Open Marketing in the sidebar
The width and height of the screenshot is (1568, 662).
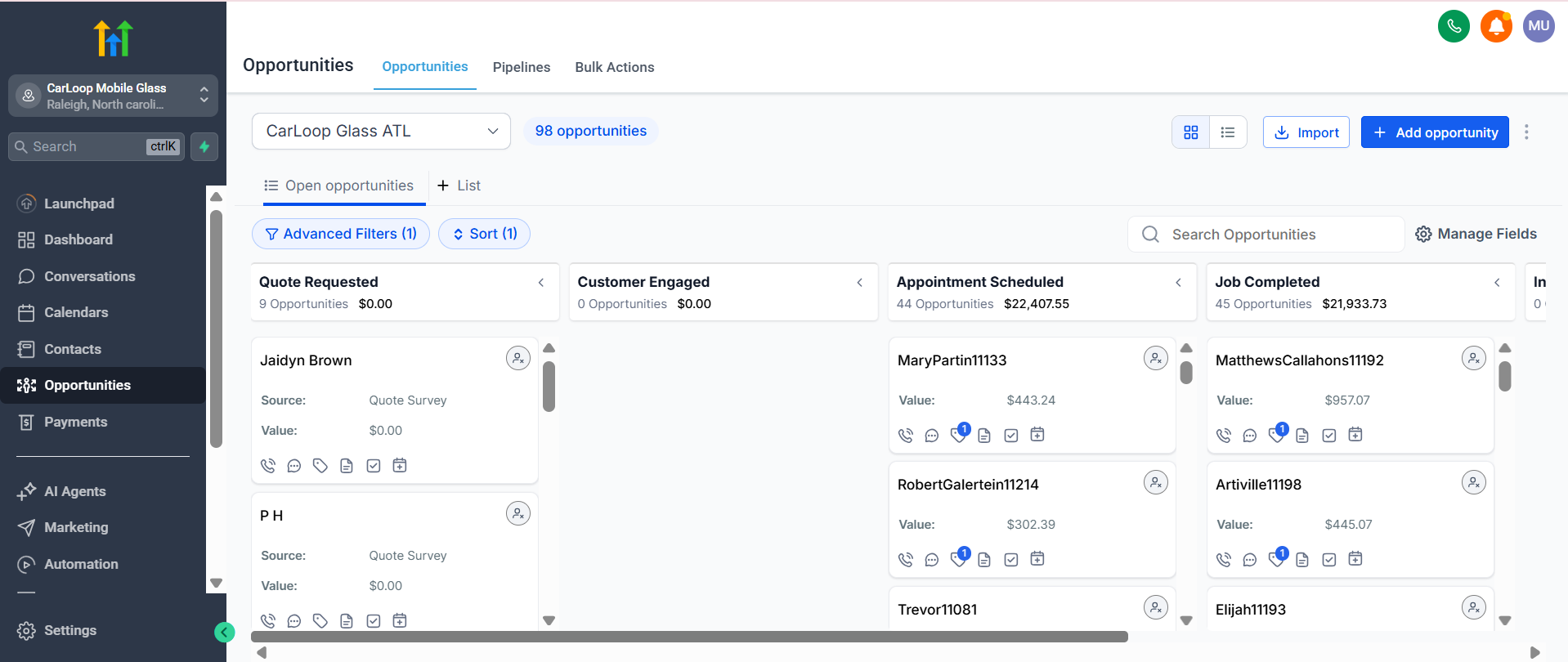coord(103,527)
